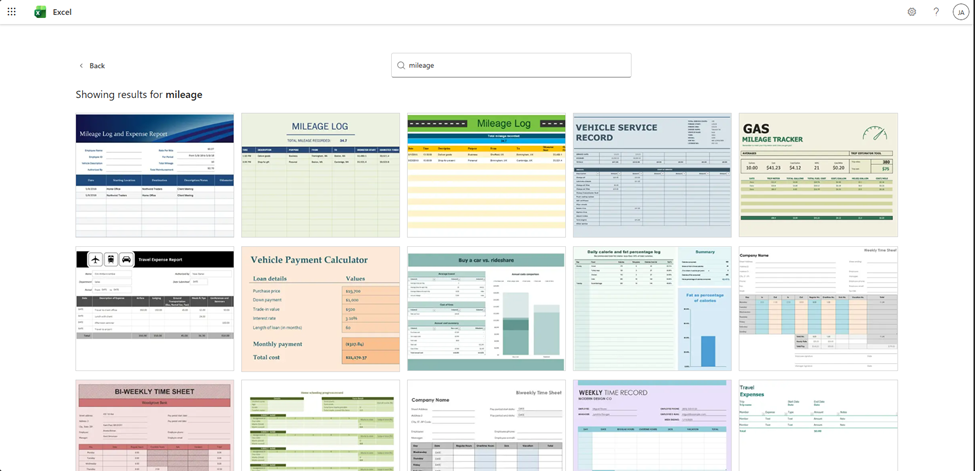Open Mileage Log and Expense Report template

coord(155,175)
